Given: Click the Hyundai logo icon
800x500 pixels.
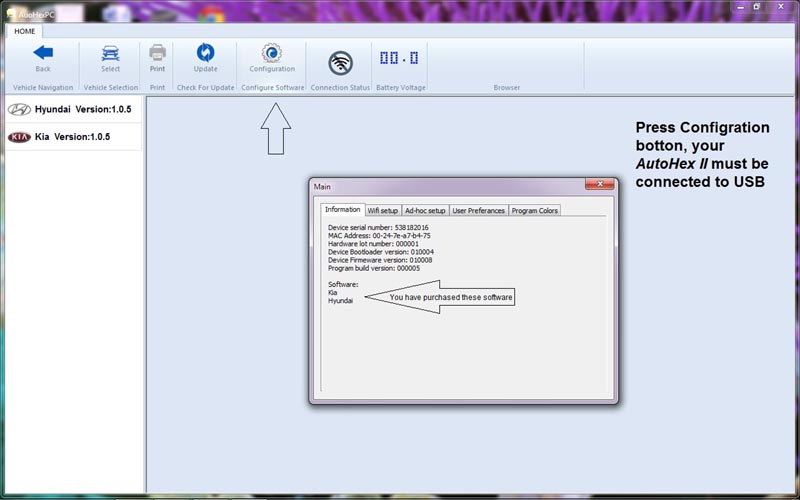Looking at the screenshot, I should tap(19, 109).
